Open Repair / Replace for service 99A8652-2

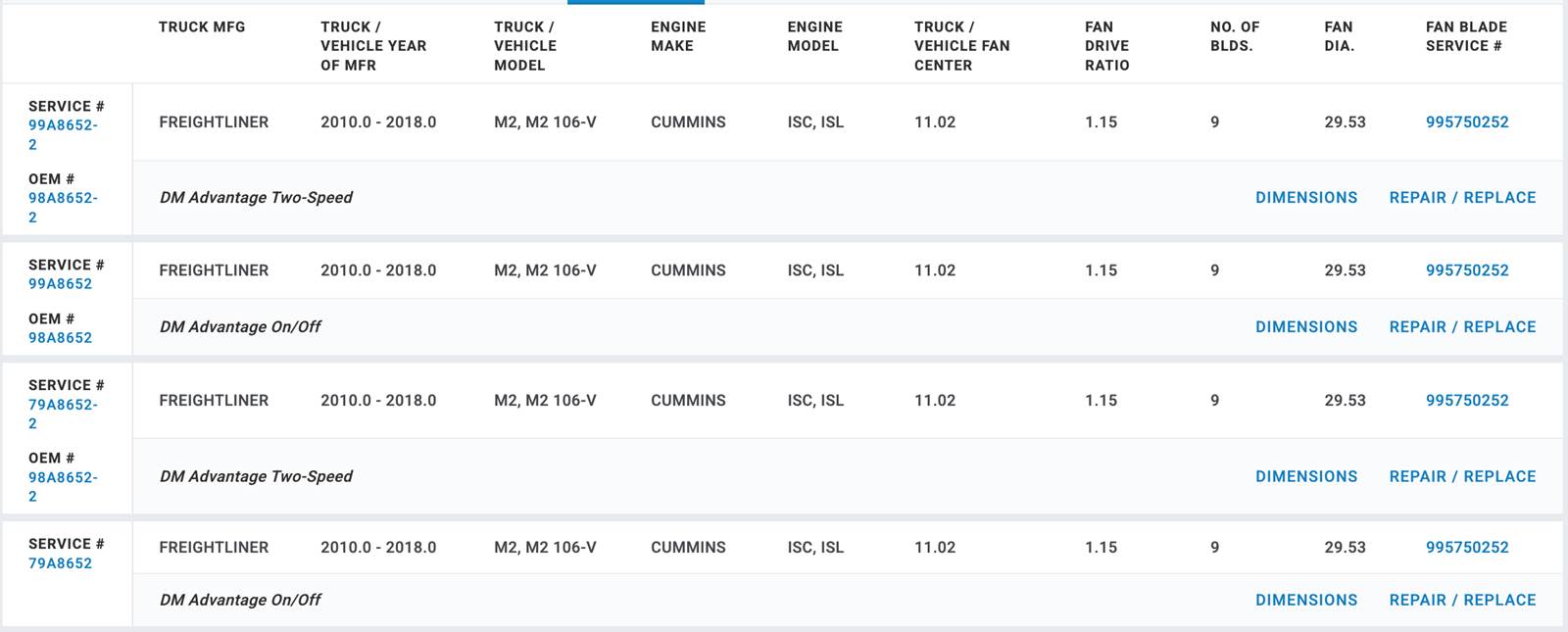click(1462, 198)
